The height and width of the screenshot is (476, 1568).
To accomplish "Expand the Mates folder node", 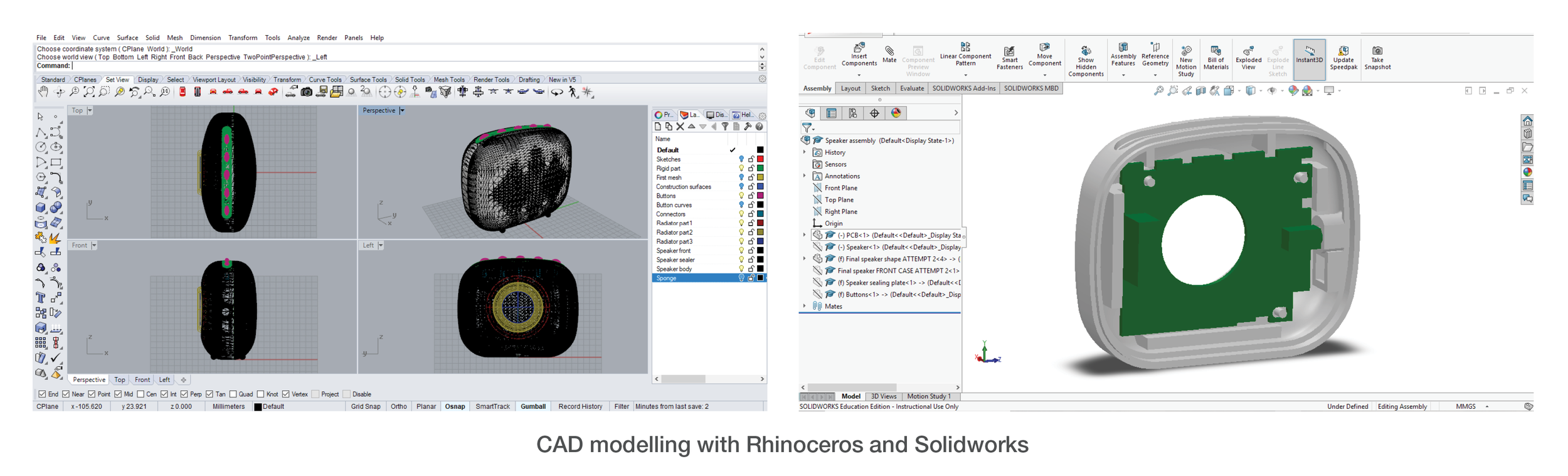I will coord(804,306).
